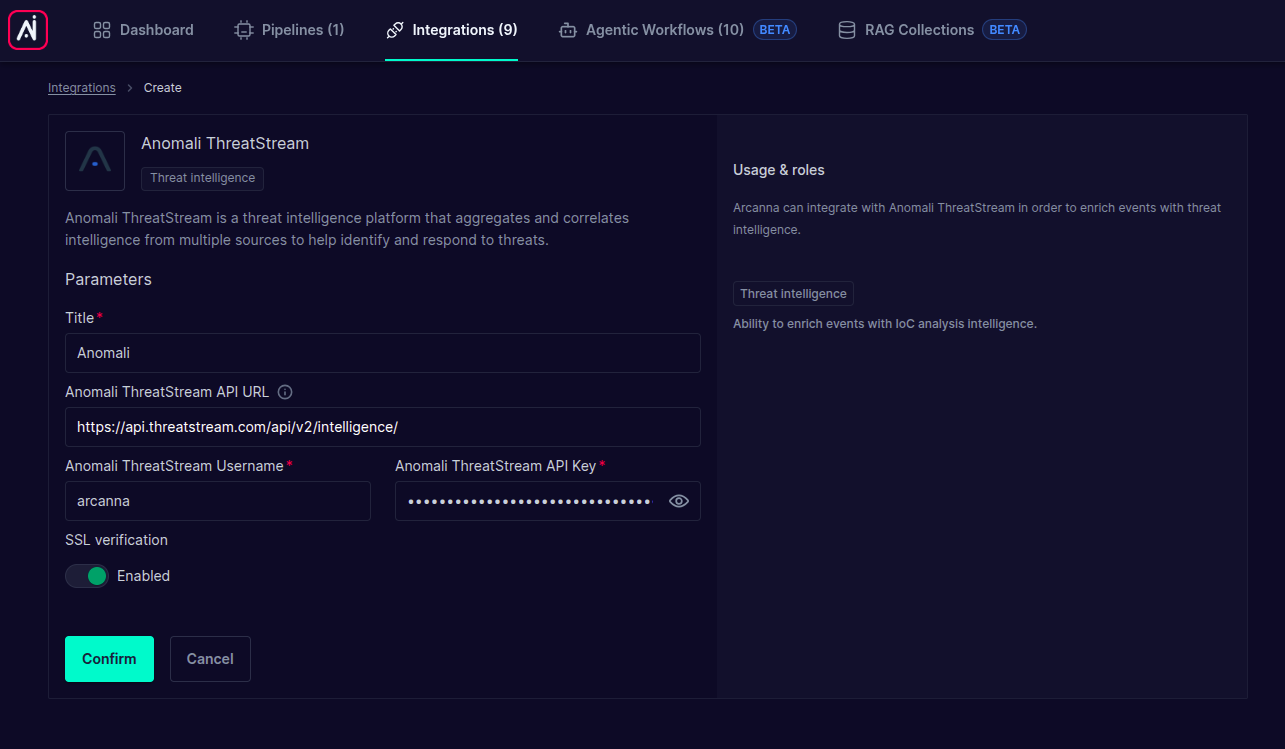Click the IoC analysis intelligence description text

885,324
